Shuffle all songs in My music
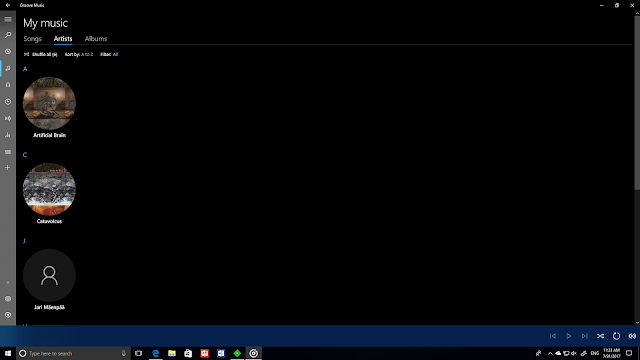 (x=40, y=54)
